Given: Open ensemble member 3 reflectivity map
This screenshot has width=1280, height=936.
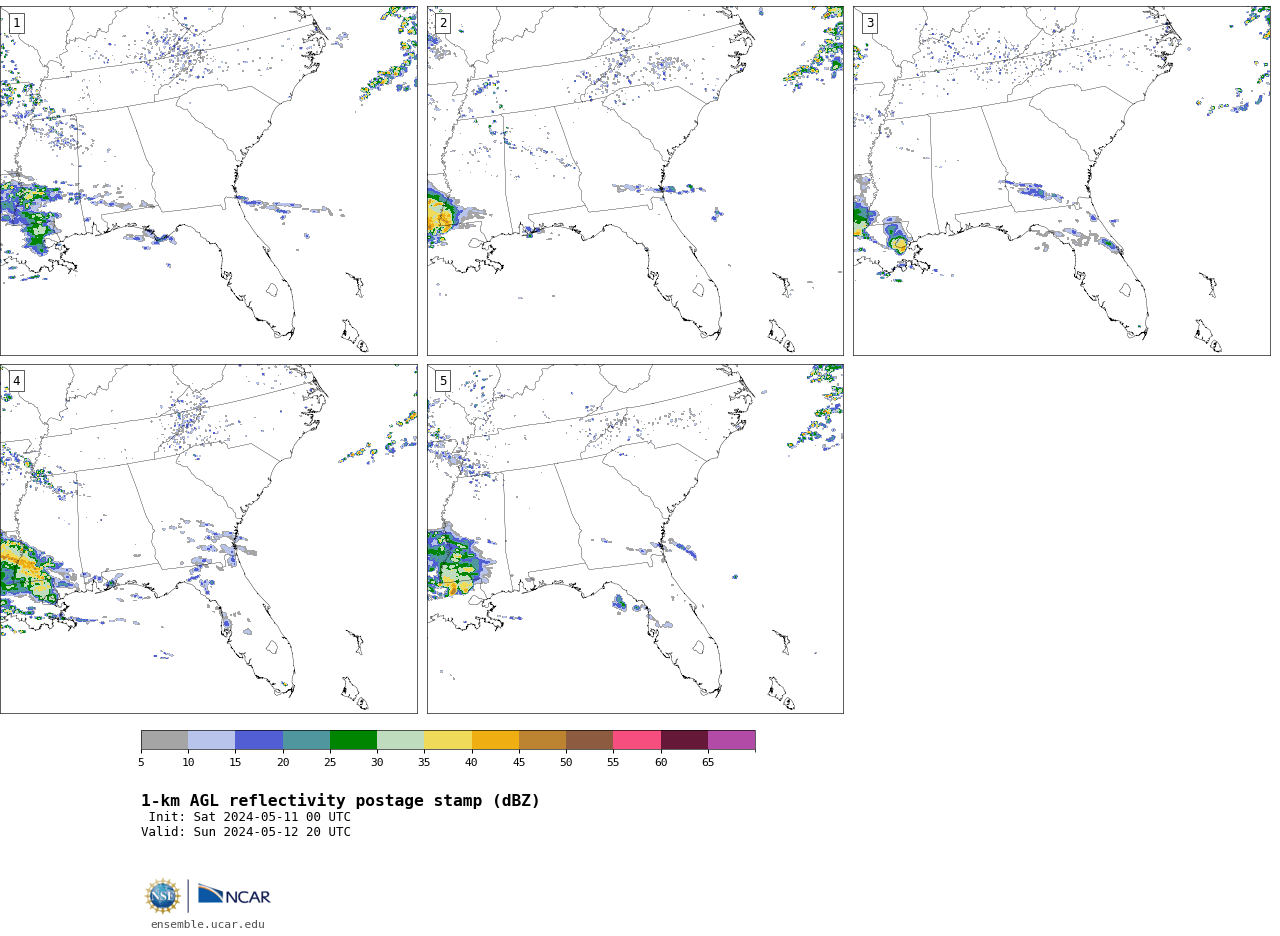Looking at the screenshot, I should tap(1061, 181).
